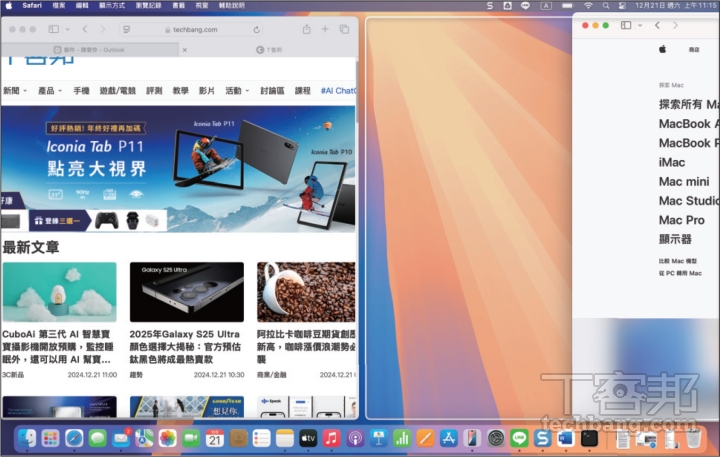
Task: Open the 討論區 section link
Action: pos(272,90)
